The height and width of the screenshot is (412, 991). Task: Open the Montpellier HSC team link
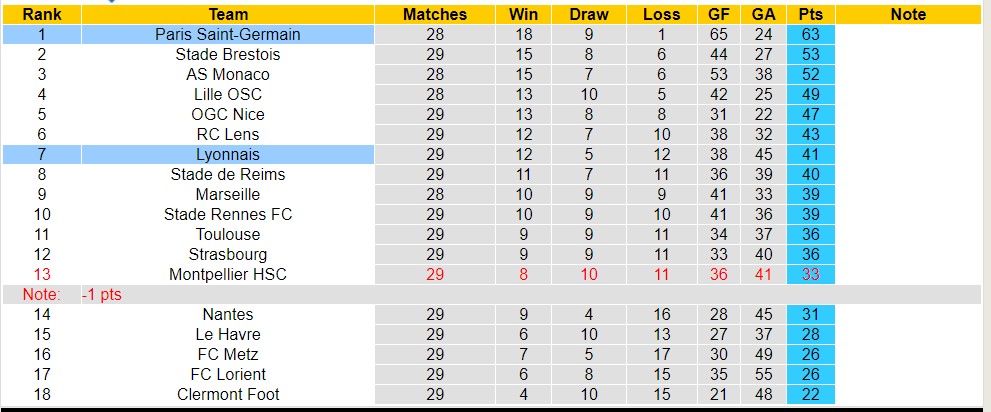pyautogui.click(x=228, y=274)
